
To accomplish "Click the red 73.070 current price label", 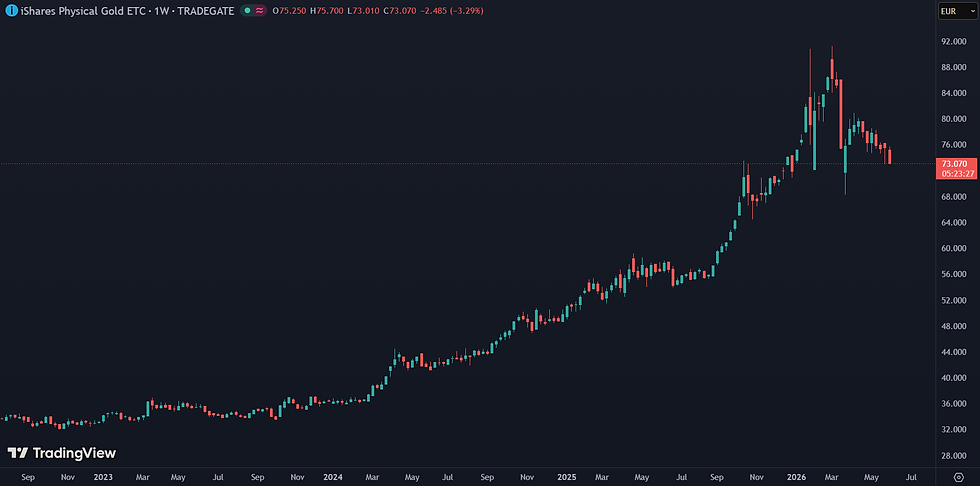I will [955, 163].
